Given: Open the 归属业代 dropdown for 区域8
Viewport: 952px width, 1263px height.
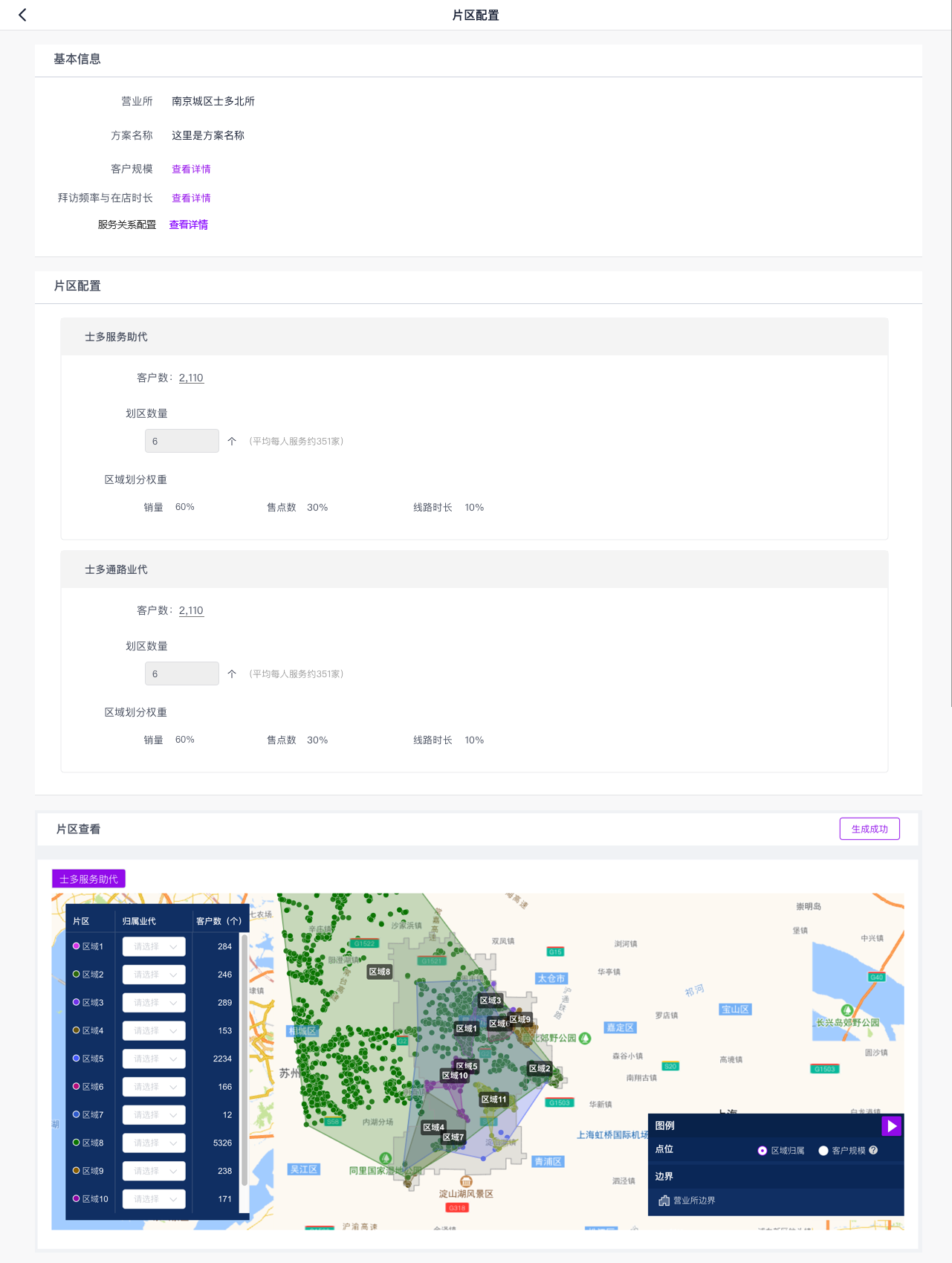Looking at the screenshot, I should pyautogui.click(x=154, y=1143).
